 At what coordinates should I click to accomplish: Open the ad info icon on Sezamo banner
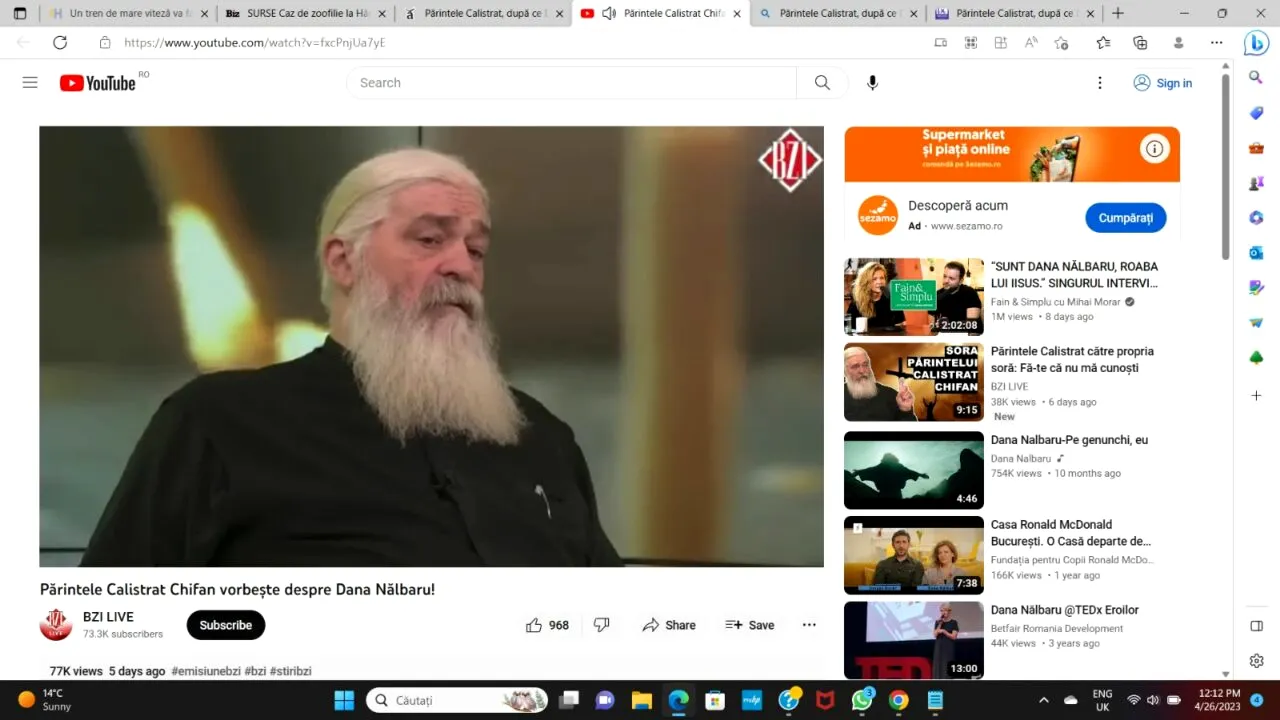tap(1154, 150)
